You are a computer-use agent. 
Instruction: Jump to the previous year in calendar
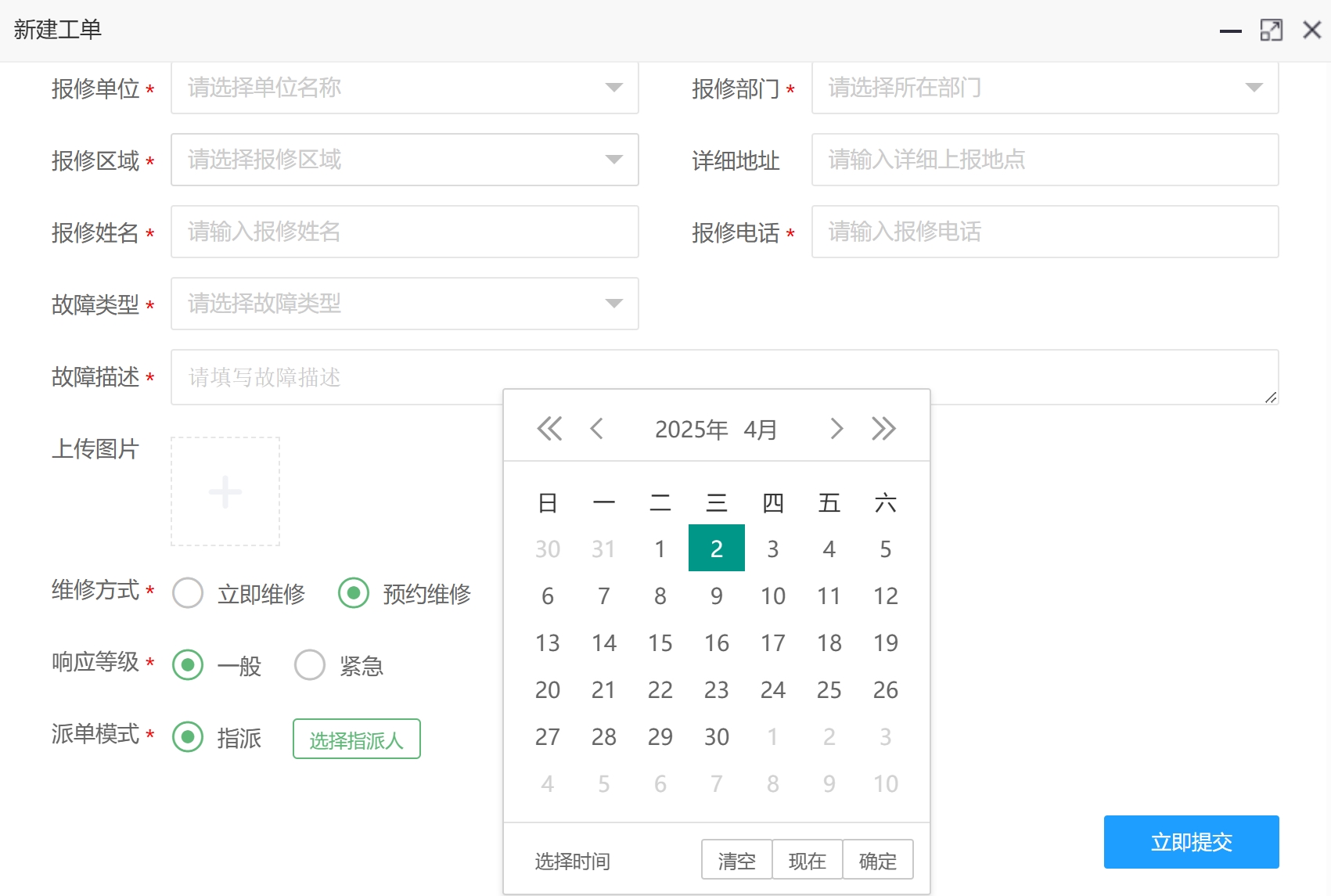tap(549, 428)
